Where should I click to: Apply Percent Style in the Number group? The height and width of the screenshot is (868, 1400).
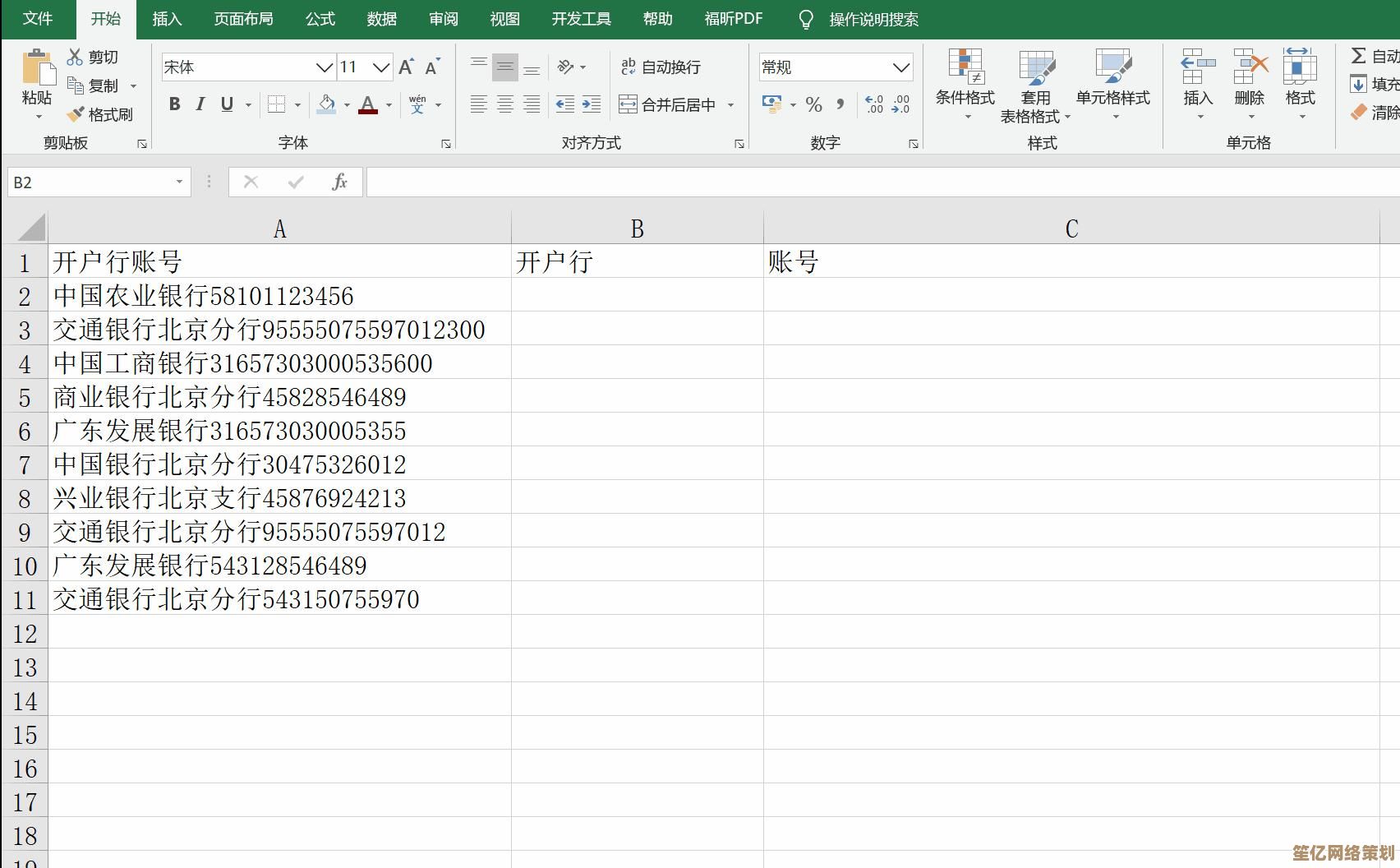[813, 104]
